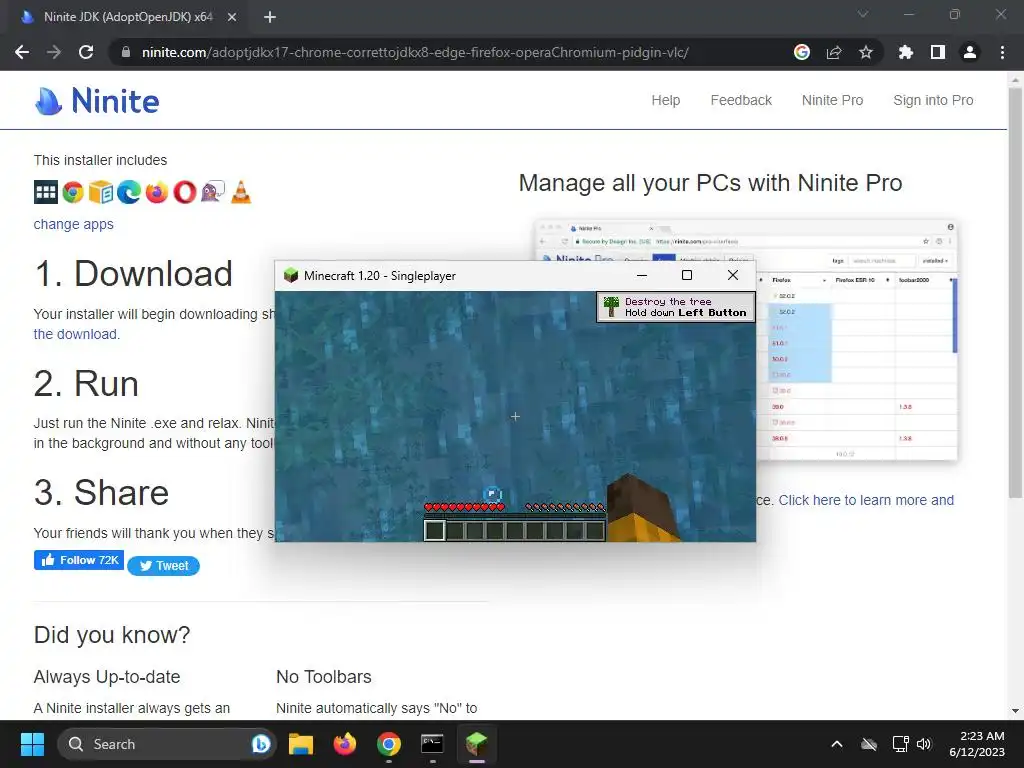Minimize the Minecraft 1.20 window
Image resolution: width=1024 pixels, height=768 pixels.
point(642,275)
